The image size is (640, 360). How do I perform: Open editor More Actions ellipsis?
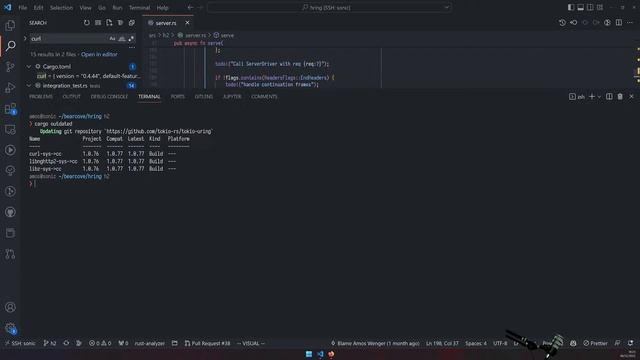point(630,23)
